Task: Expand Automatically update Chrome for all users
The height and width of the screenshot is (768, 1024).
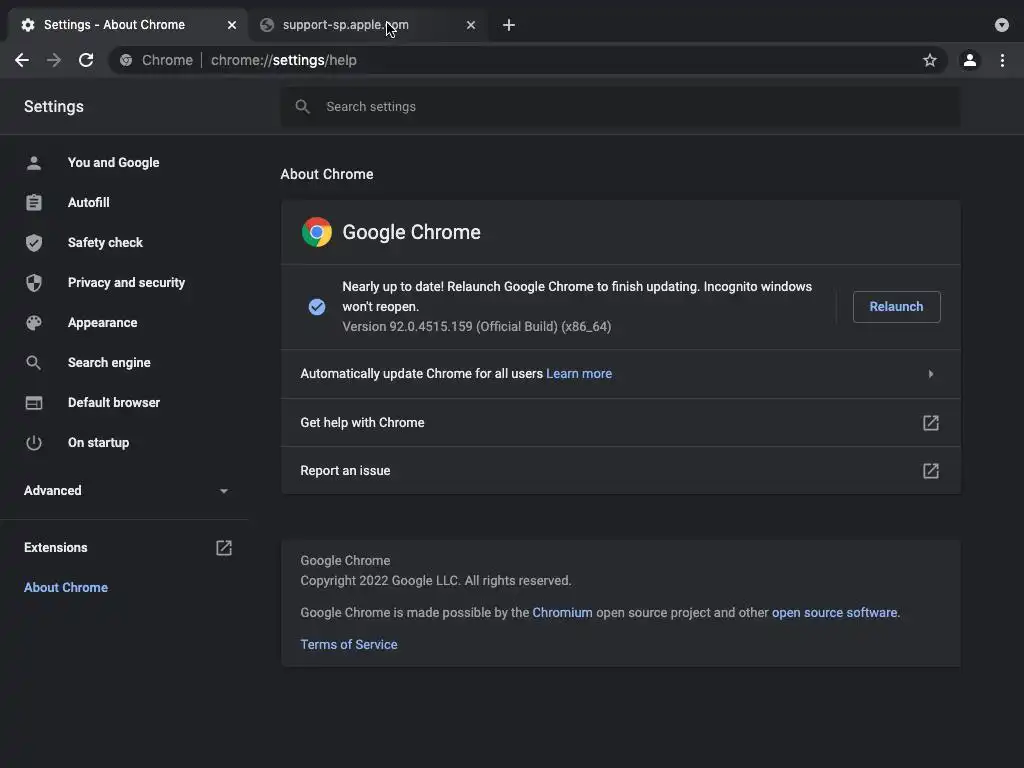Action: [930, 374]
